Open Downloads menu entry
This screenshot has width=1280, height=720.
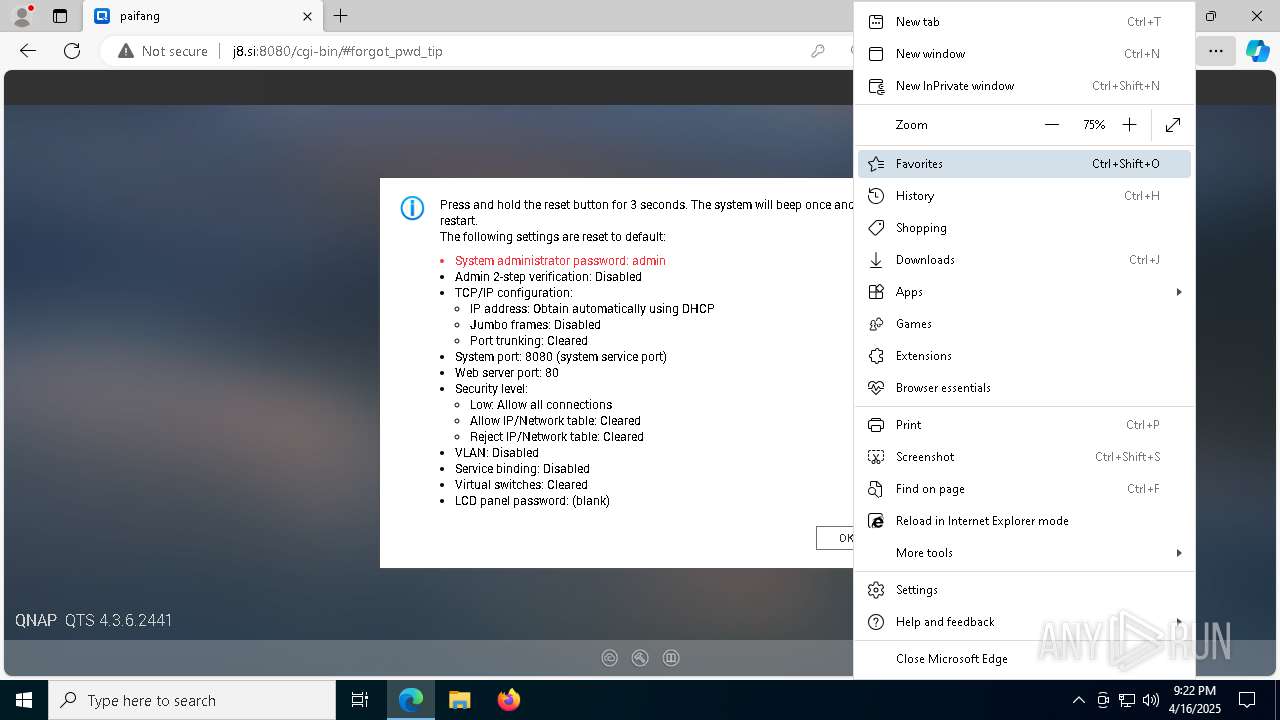point(1024,260)
